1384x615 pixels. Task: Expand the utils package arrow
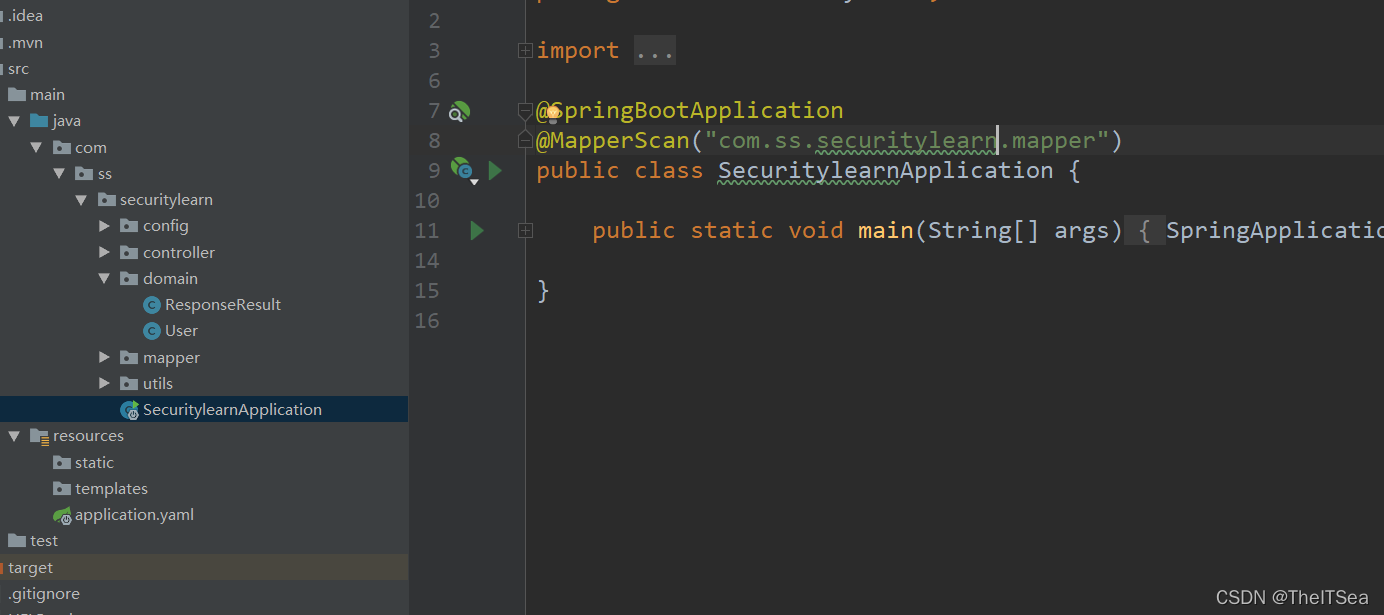(104, 383)
